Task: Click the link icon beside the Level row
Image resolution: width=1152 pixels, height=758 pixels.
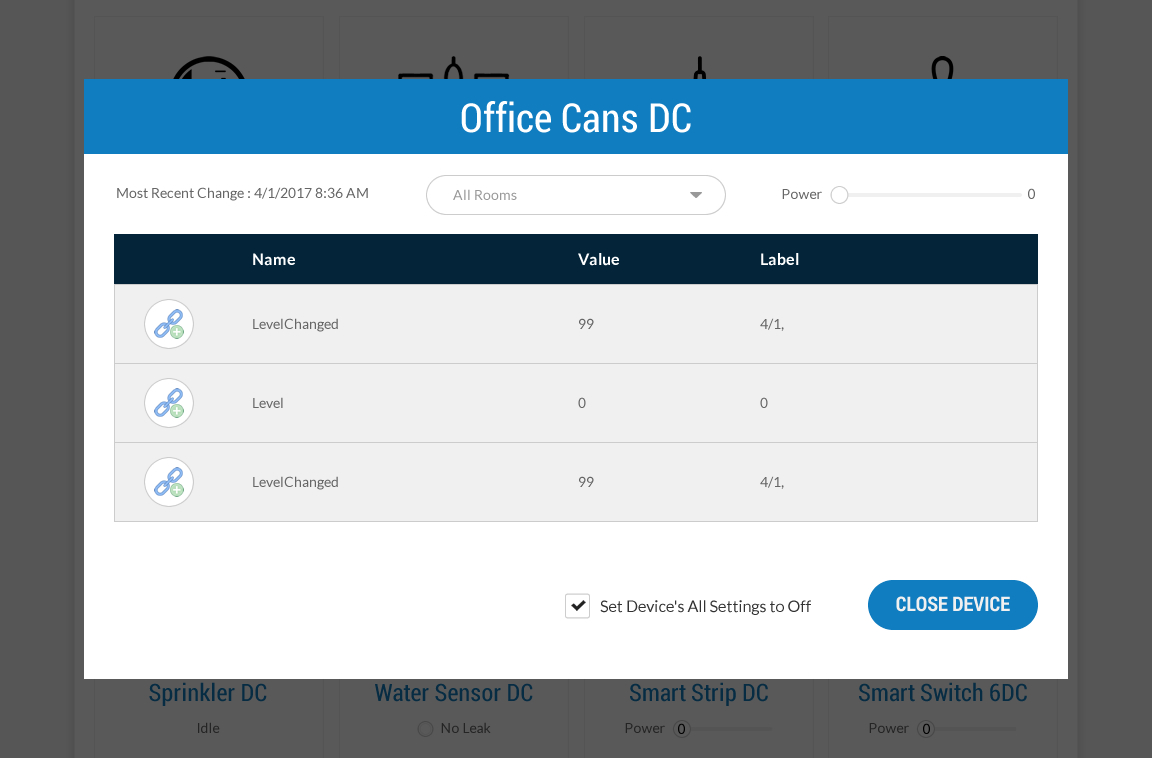Action: pos(169,403)
